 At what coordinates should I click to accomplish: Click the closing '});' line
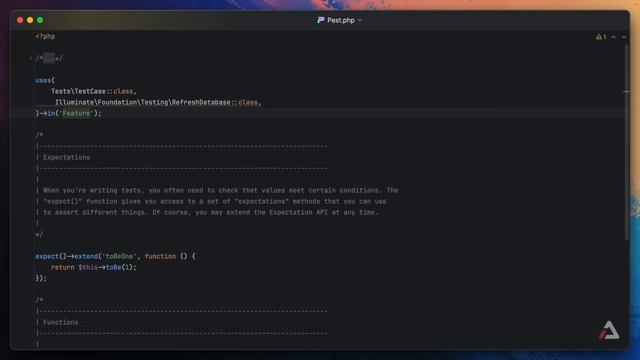click(41, 278)
